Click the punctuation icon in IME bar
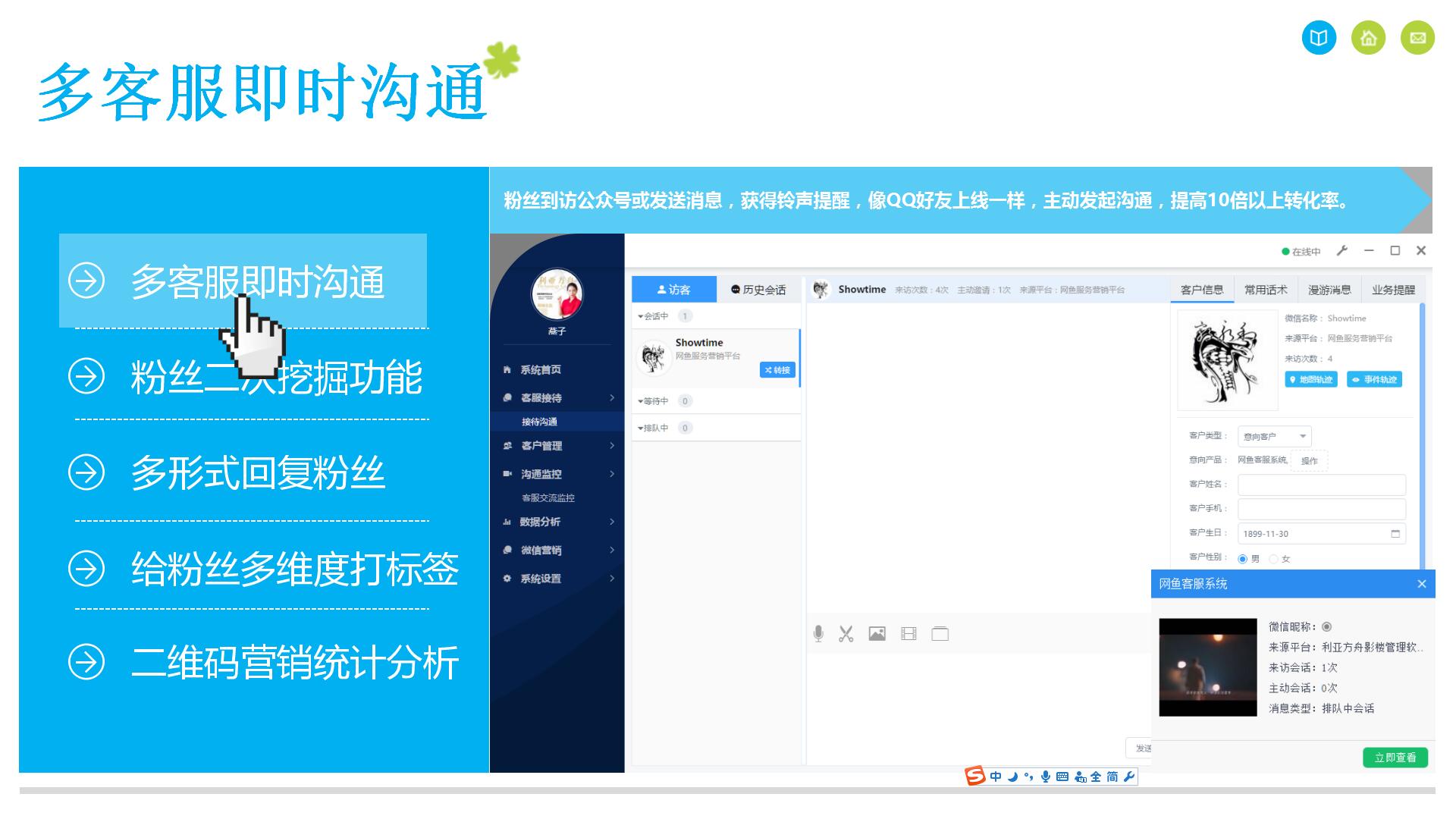The height and width of the screenshot is (819, 1456). coord(1029,776)
